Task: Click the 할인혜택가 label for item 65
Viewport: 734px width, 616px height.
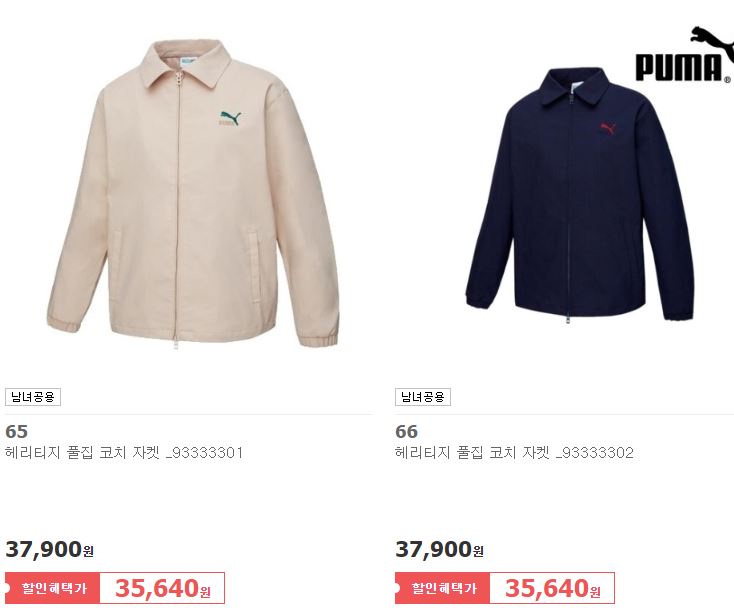Action: point(53,588)
